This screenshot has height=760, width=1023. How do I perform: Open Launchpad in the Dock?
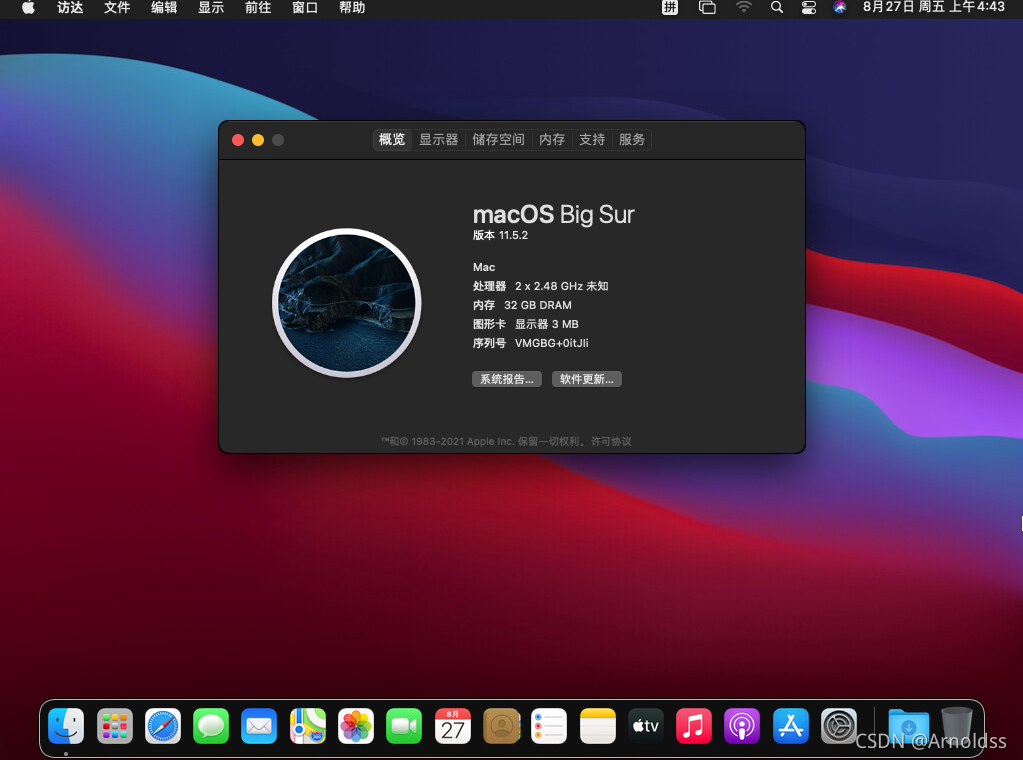coord(115,726)
